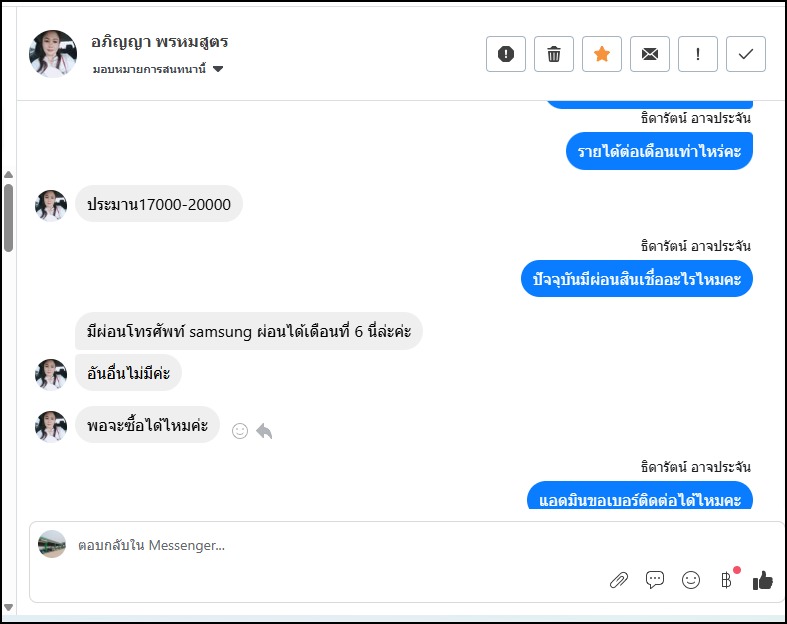Click the ประมาณ17000-20000 message bubble

coord(159,205)
